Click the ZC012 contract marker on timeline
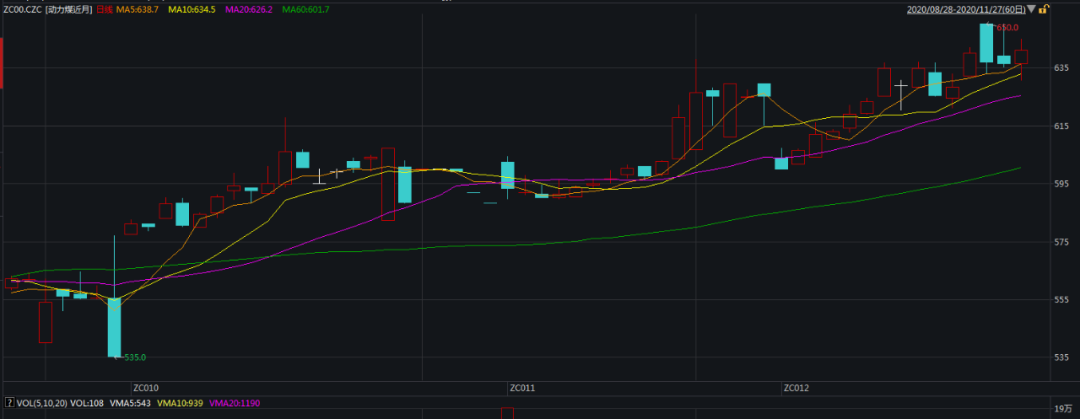The width and height of the screenshot is (1080, 419). (796, 388)
